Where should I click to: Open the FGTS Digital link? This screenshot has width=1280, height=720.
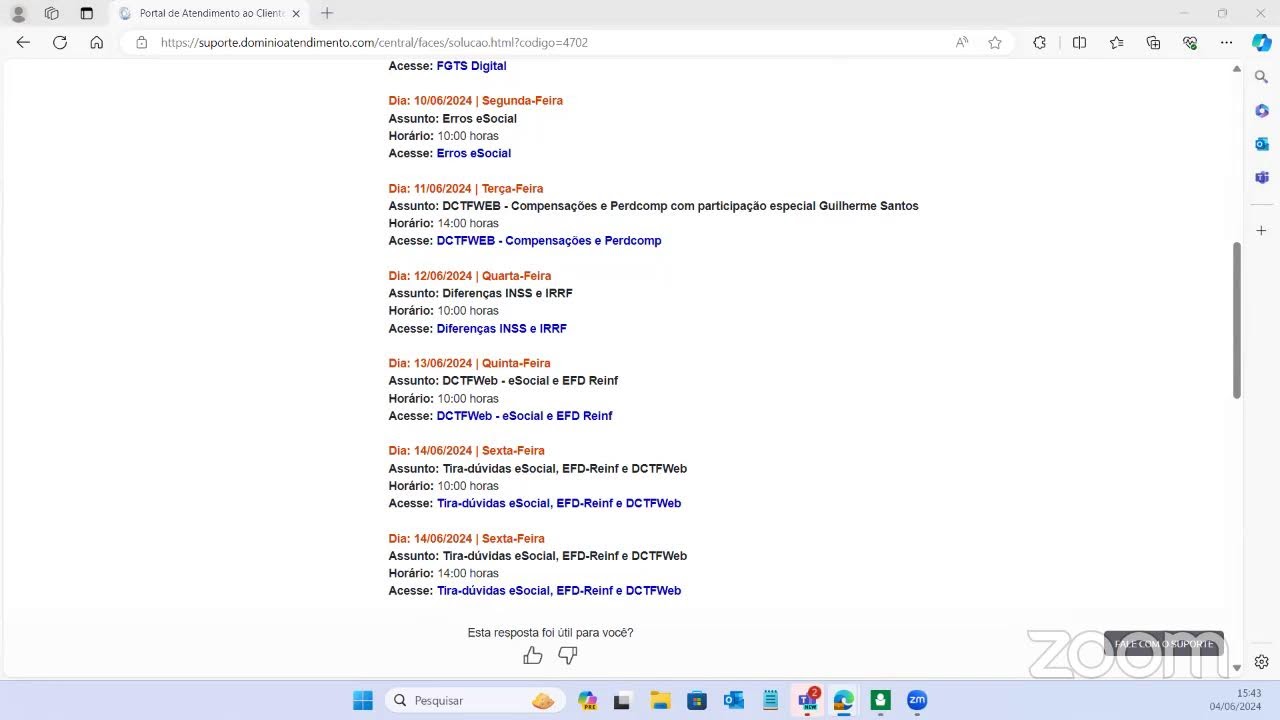click(x=471, y=66)
